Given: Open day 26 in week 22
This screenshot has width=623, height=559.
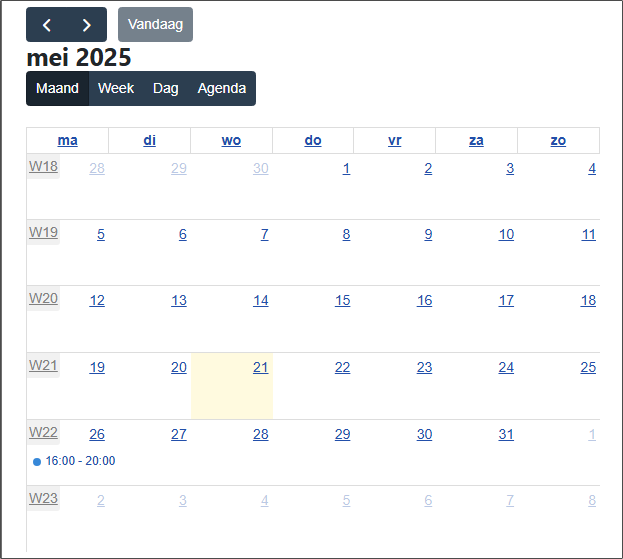Looking at the screenshot, I should [97, 434].
